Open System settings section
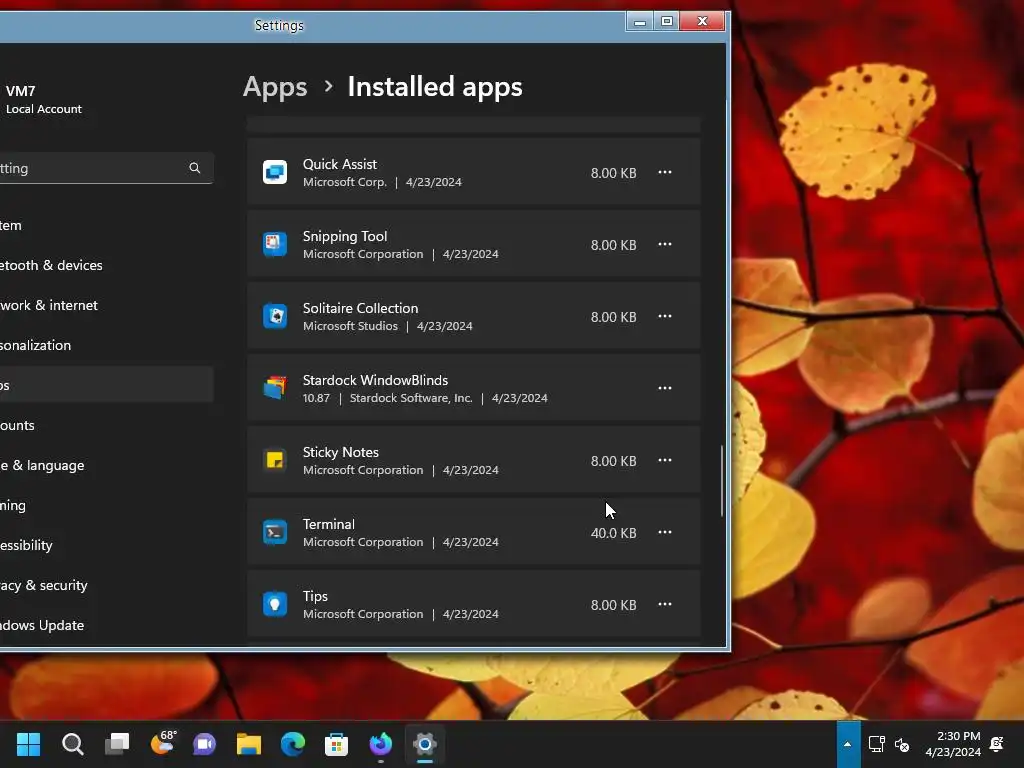 106,225
